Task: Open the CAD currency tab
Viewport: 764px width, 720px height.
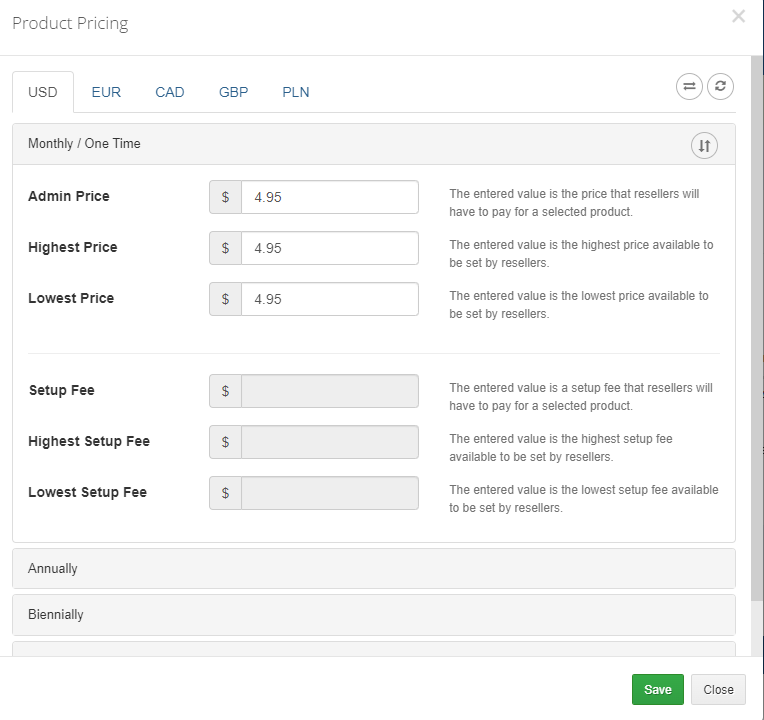Action: coord(170,92)
